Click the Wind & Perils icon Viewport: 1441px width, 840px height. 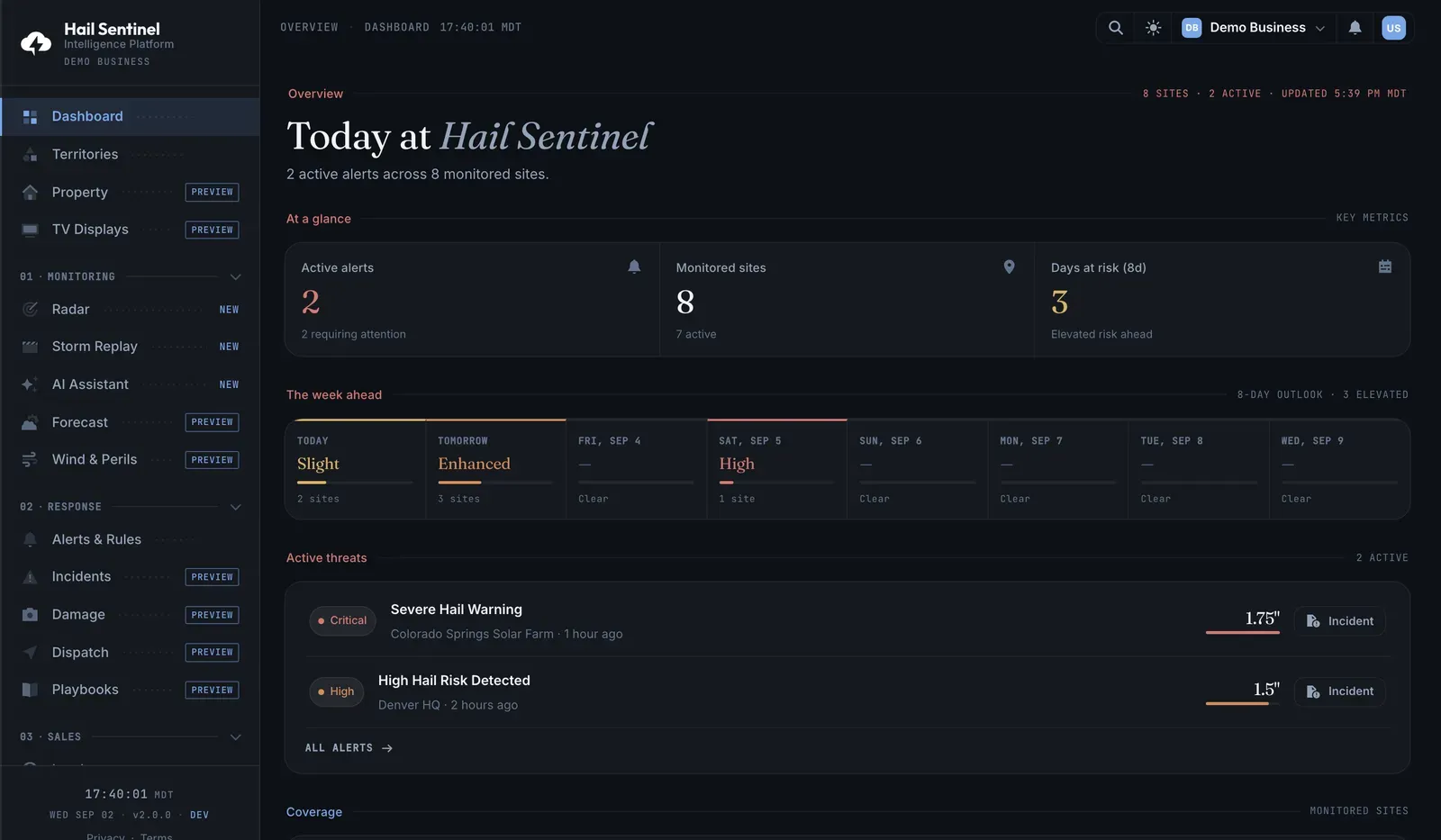tap(30, 459)
